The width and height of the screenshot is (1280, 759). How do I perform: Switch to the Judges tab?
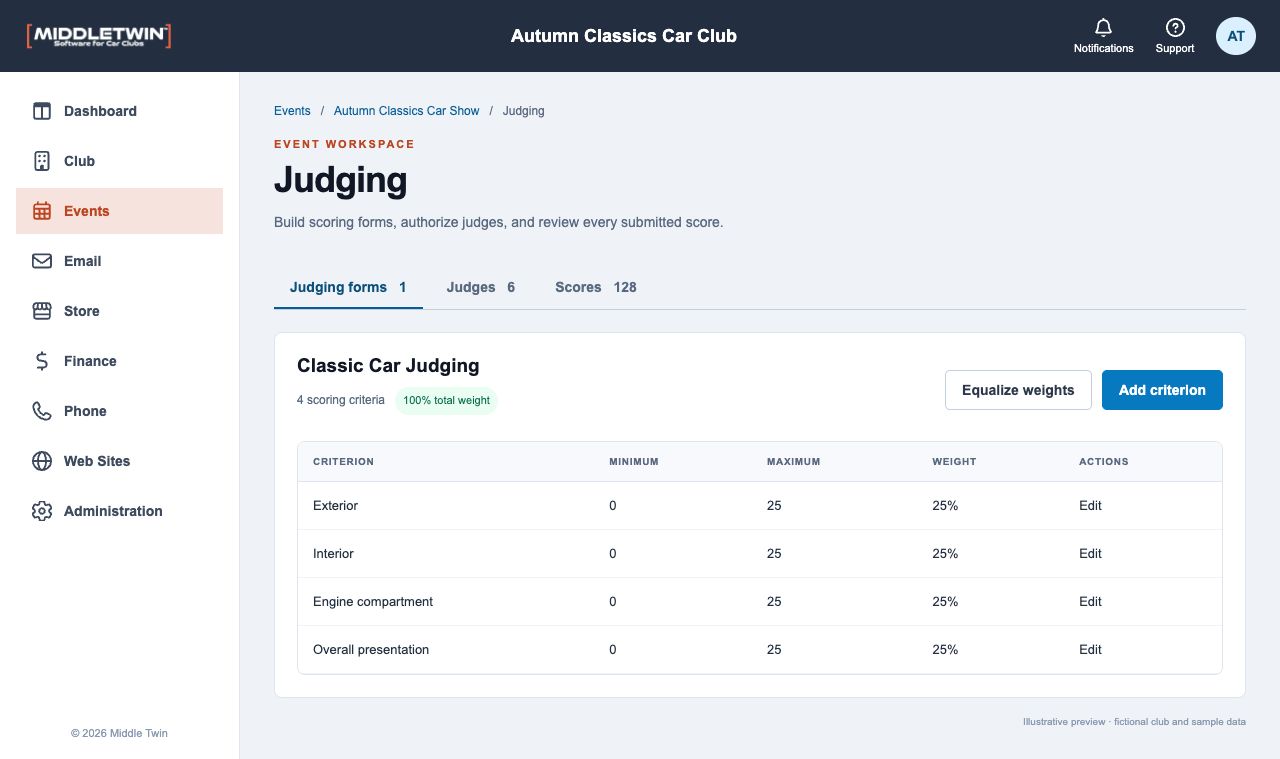481,287
